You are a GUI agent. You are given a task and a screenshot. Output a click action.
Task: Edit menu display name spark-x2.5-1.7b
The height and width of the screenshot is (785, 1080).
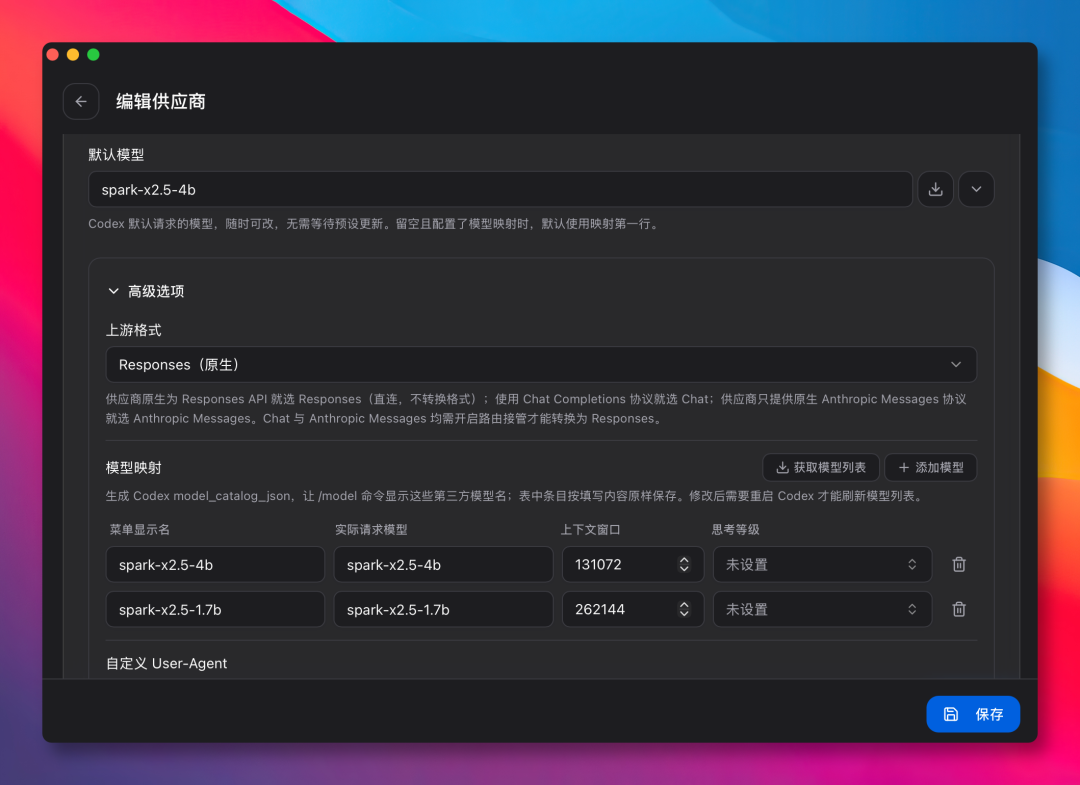pyautogui.click(x=215, y=609)
